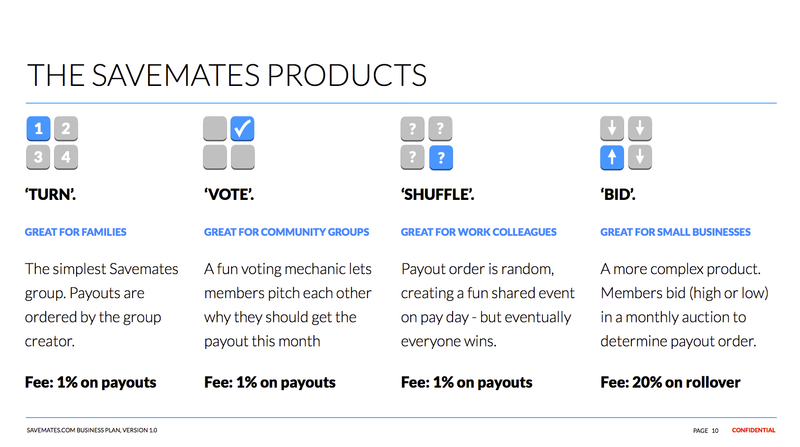The width and height of the screenshot is (800, 447).
Task: Click the red Confidential footer label
Action: 754,430
